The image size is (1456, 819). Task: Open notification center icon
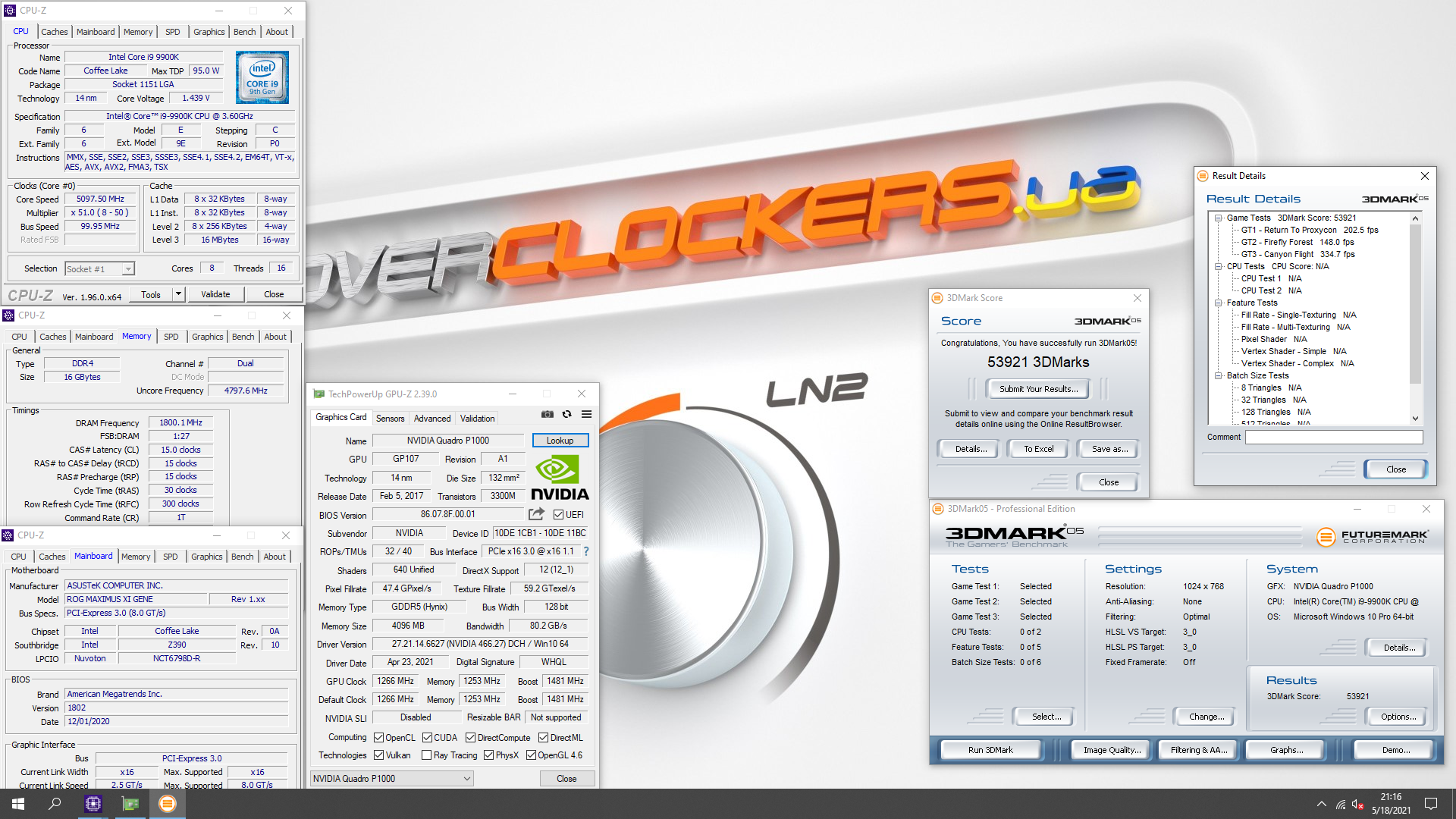[x=1431, y=804]
